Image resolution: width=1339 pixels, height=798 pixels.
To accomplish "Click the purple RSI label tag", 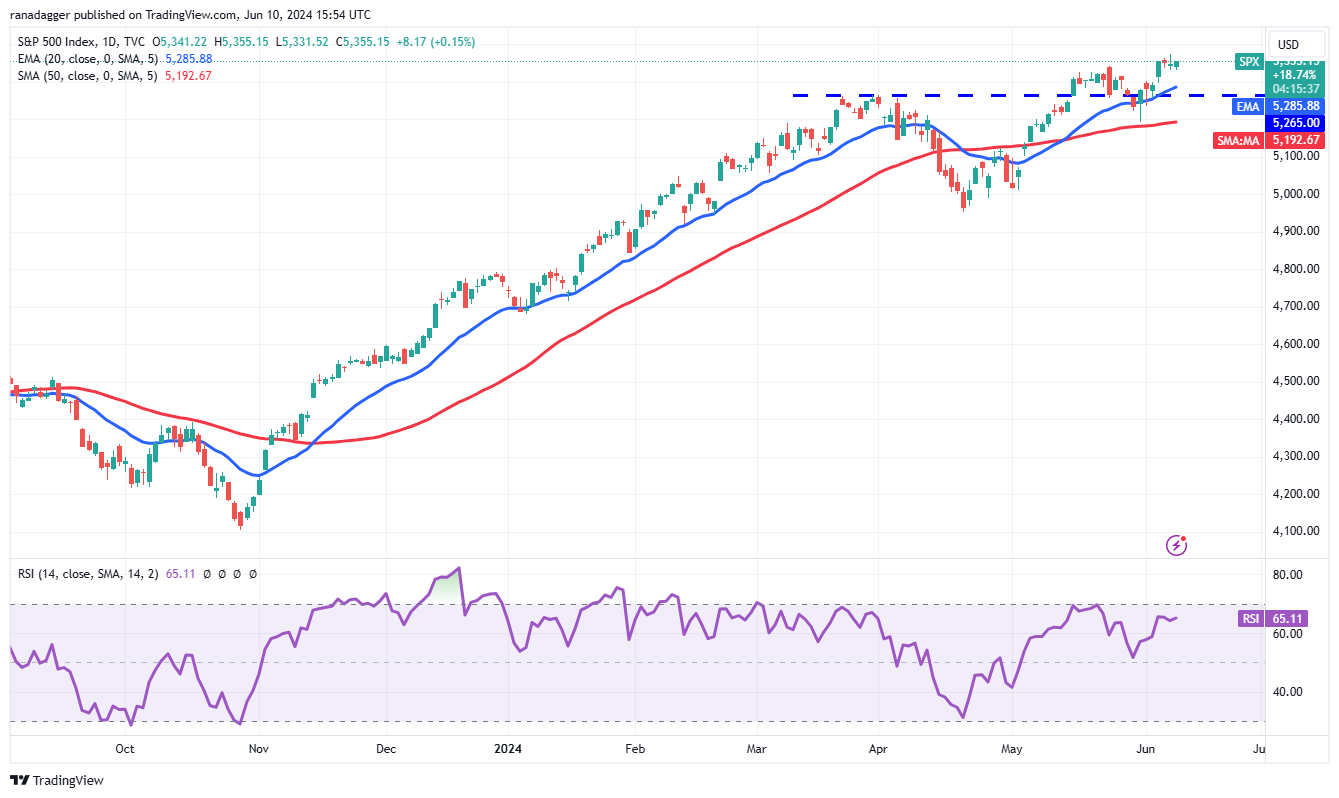I will [1251, 619].
